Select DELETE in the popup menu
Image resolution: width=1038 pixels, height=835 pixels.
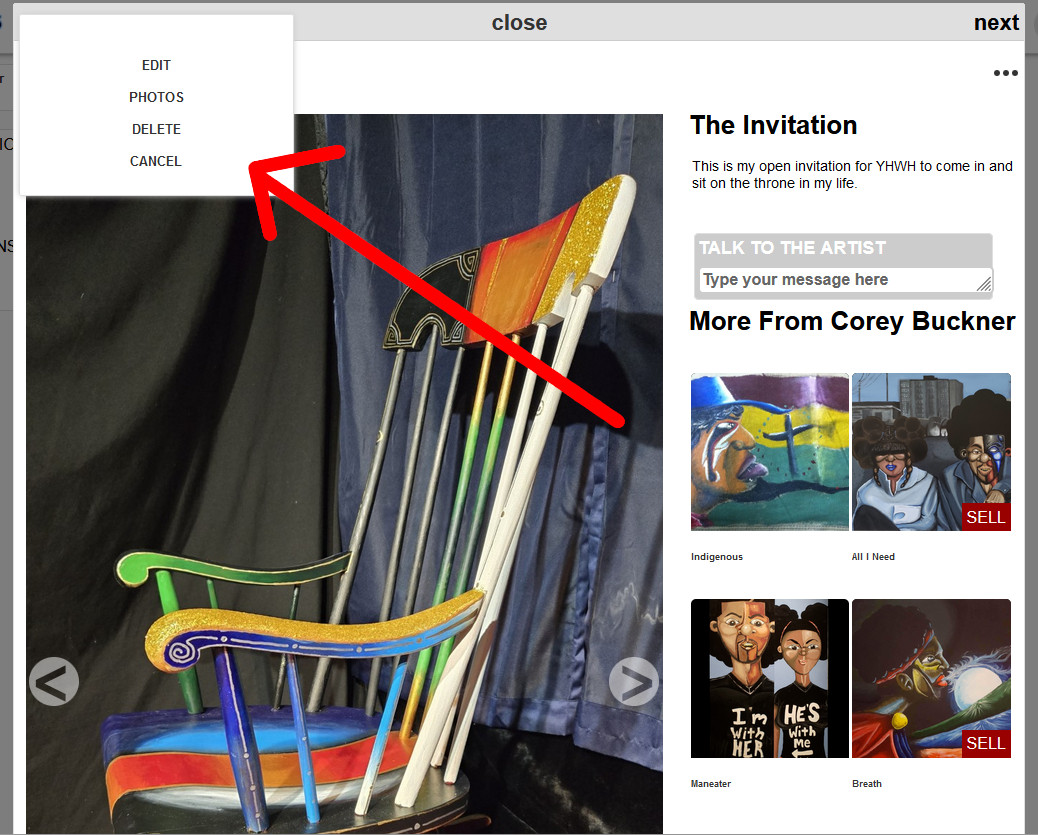[156, 129]
